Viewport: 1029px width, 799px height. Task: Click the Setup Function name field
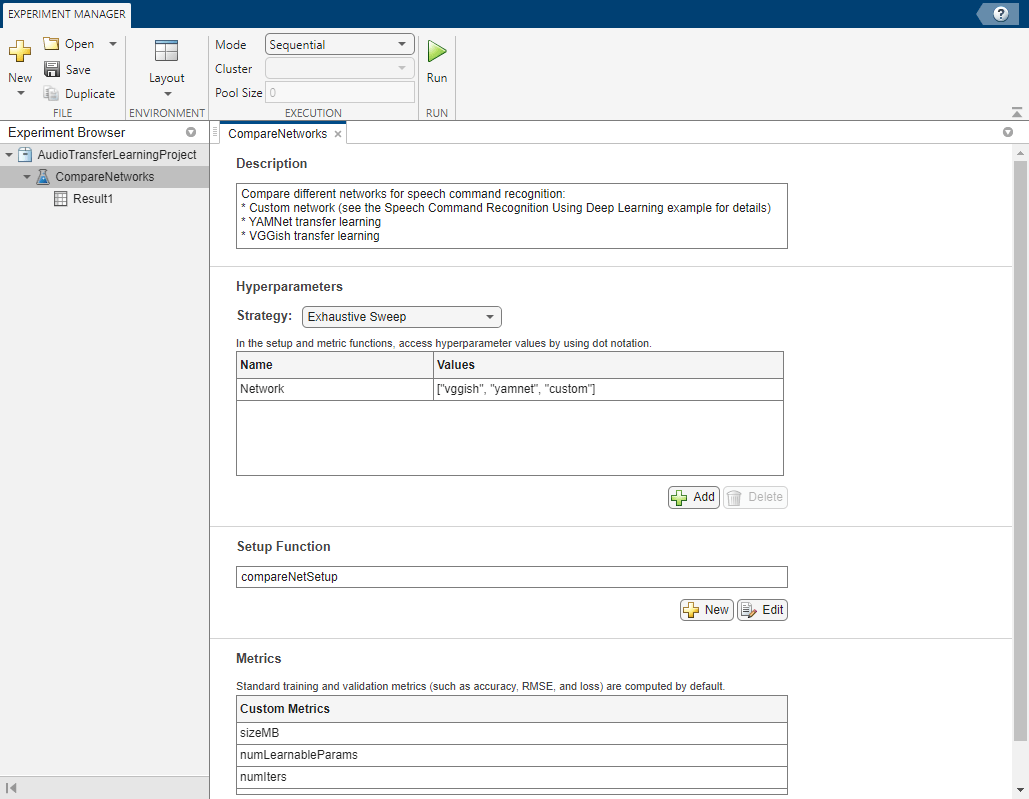511,577
